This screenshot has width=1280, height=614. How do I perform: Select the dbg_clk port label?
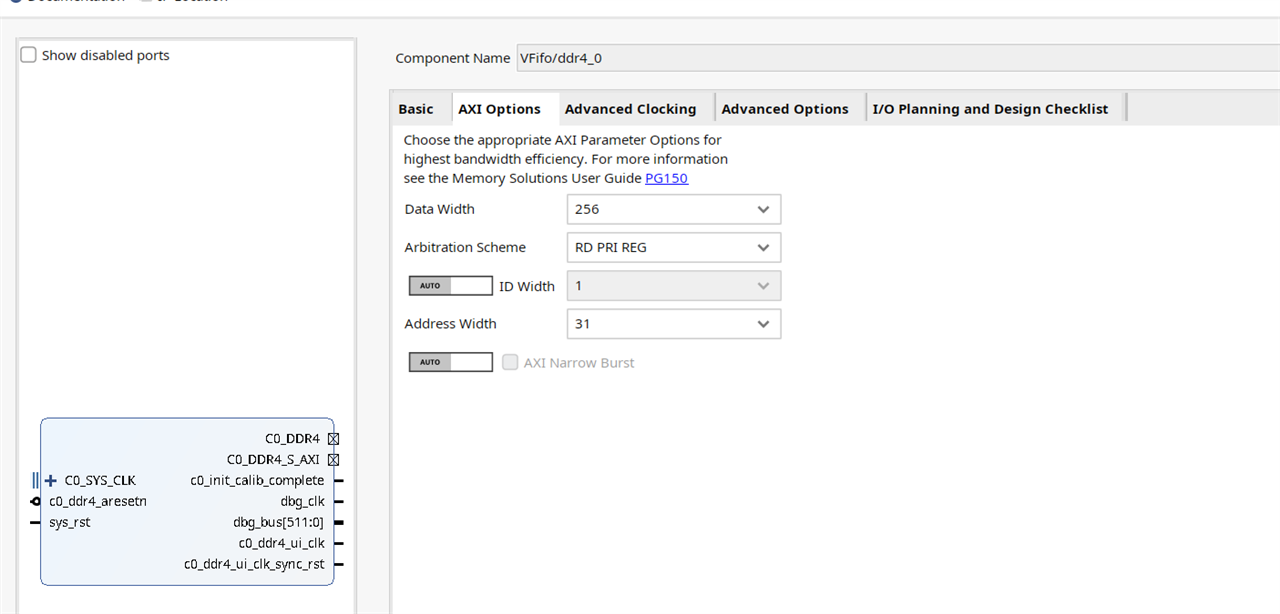(x=302, y=501)
